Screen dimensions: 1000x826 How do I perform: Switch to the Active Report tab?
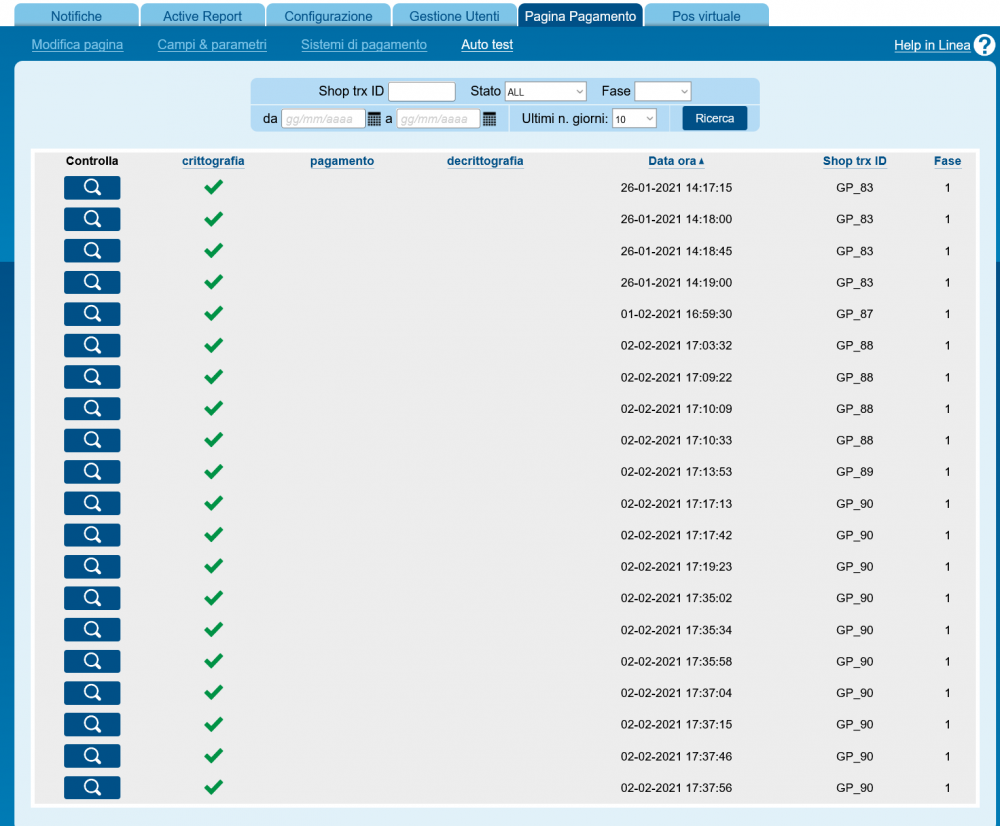pyautogui.click(x=202, y=16)
